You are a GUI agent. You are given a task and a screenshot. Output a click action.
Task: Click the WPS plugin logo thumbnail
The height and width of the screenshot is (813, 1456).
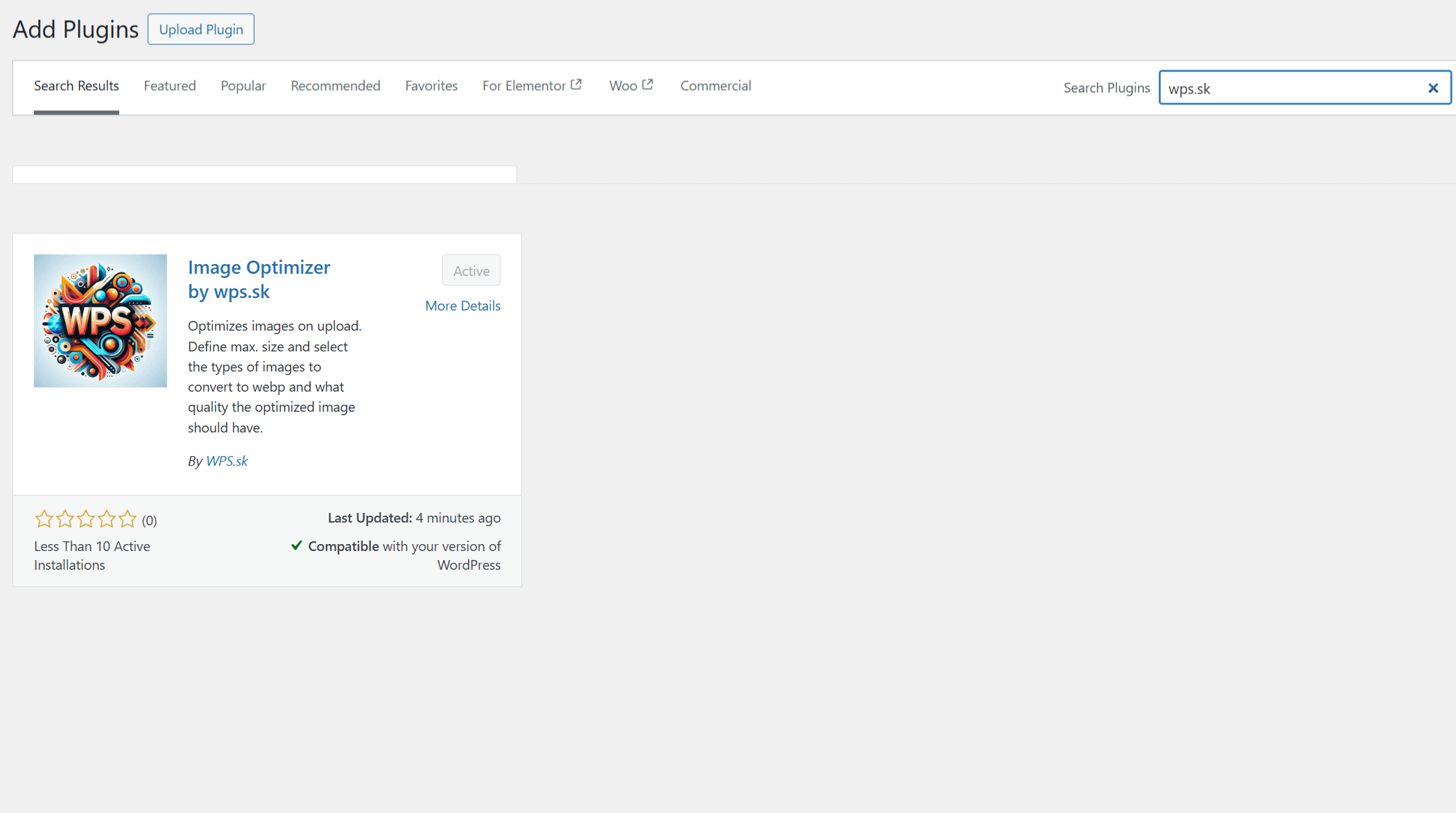click(101, 321)
